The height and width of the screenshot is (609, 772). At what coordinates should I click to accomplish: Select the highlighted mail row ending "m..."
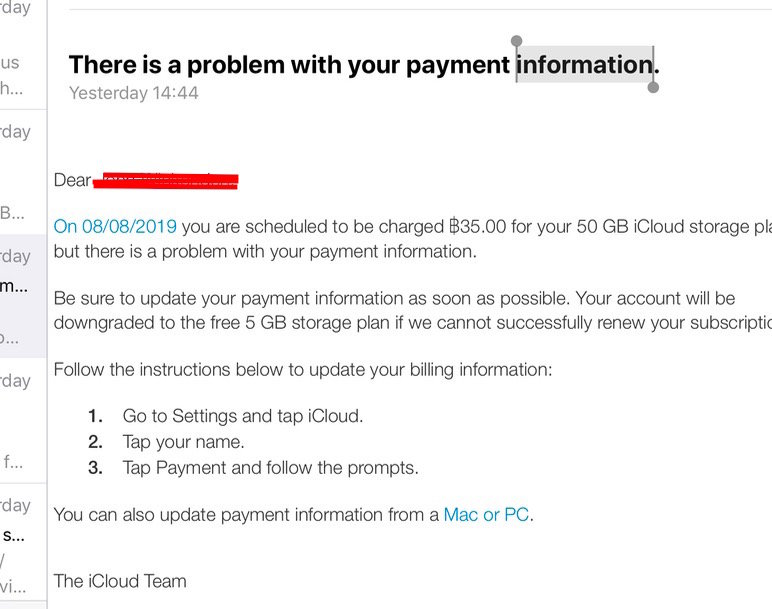[x=23, y=296]
